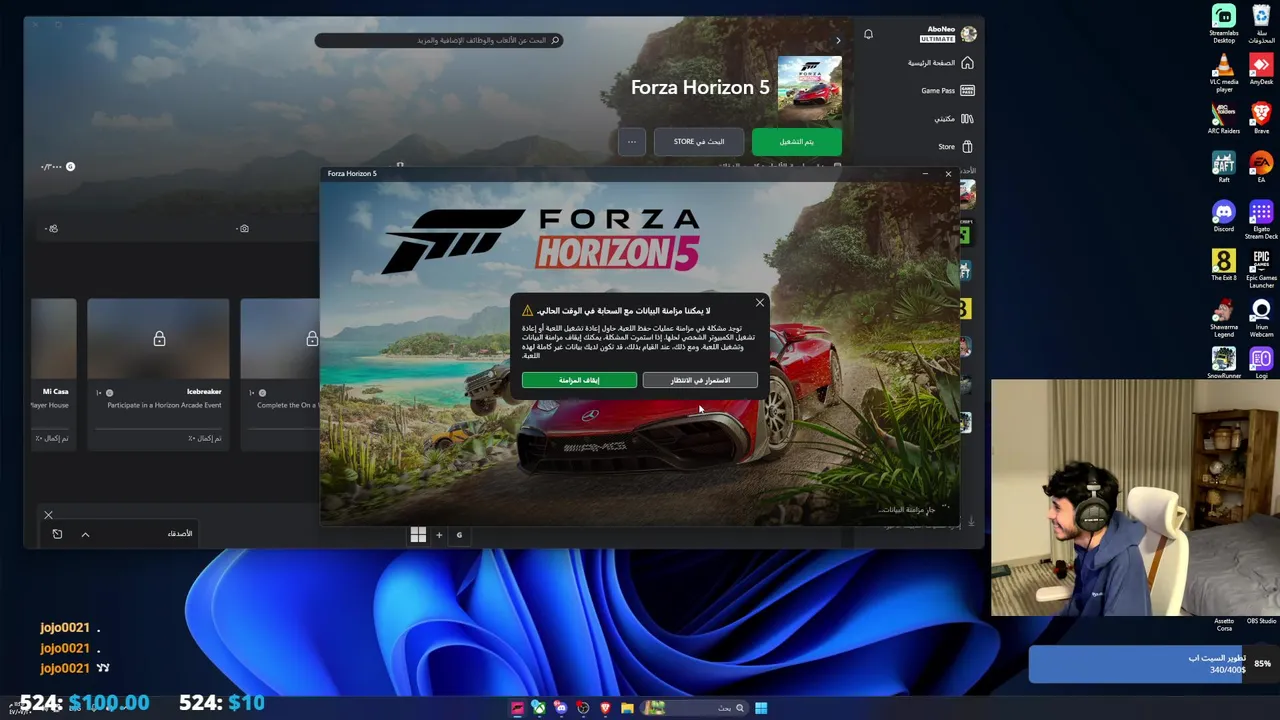
Task: Click the pop-out icon beside the friends chevron
Action: [x=57, y=535]
